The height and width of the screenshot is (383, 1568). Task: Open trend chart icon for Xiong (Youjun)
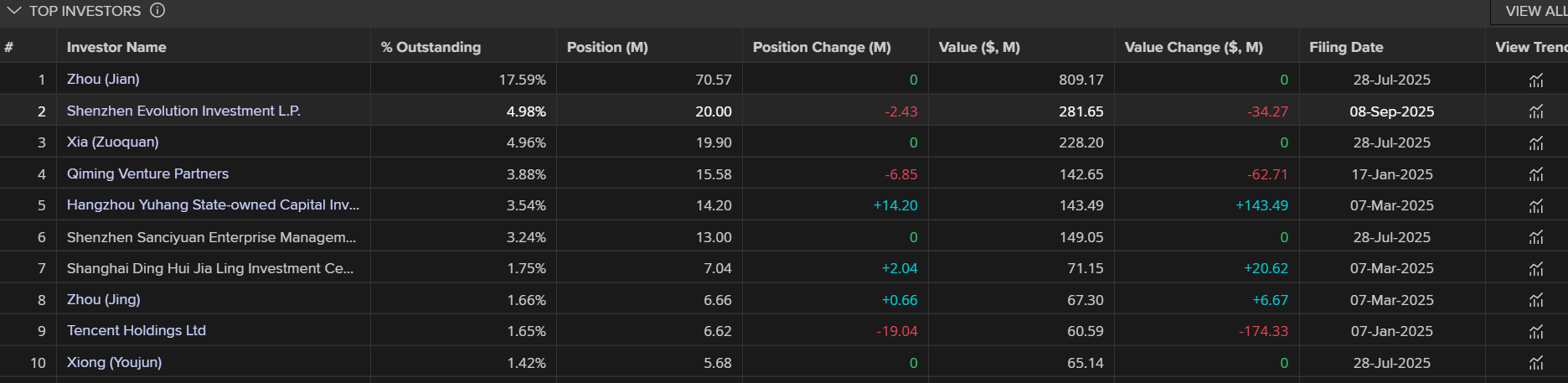pyautogui.click(x=1535, y=363)
